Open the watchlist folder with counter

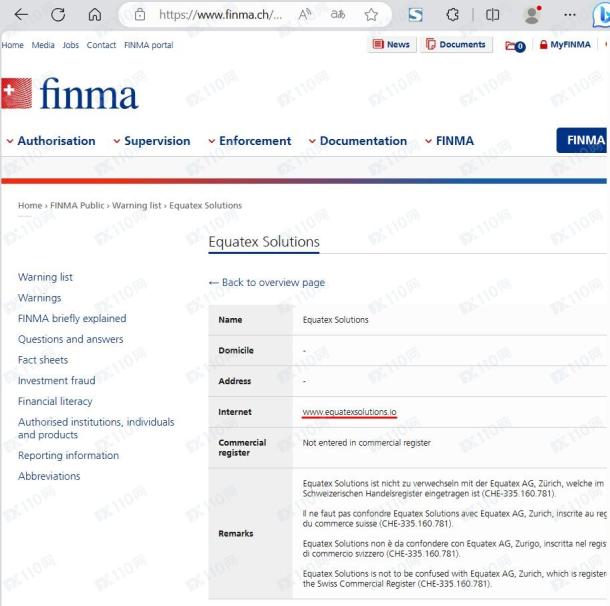coord(515,46)
